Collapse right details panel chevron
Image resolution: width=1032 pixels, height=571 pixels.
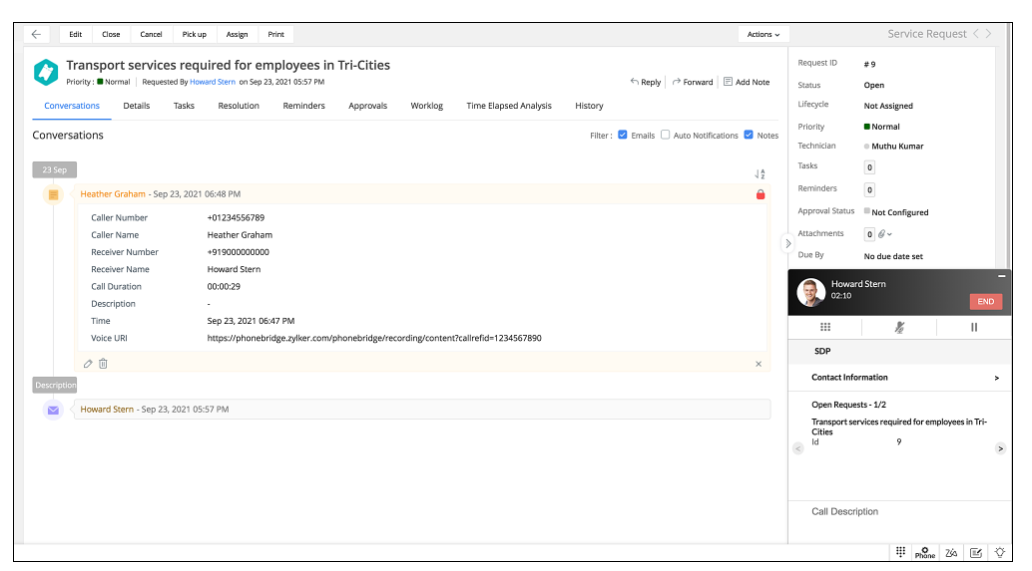click(x=788, y=243)
